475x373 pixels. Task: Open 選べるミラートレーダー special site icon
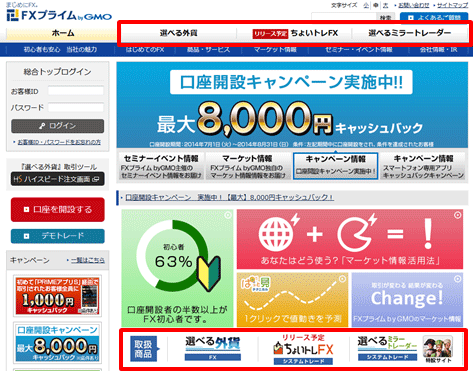click(x=438, y=349)
